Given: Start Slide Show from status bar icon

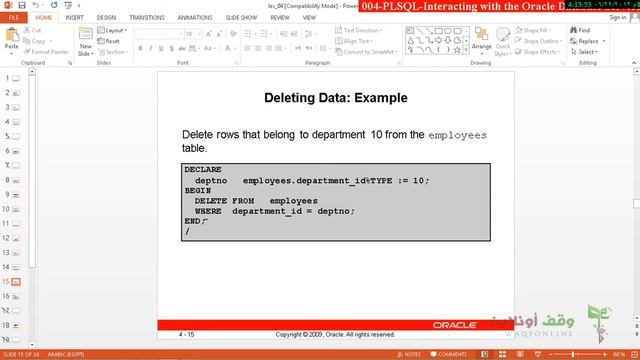Looking at the screenshot, I should [x=538, y=354].
